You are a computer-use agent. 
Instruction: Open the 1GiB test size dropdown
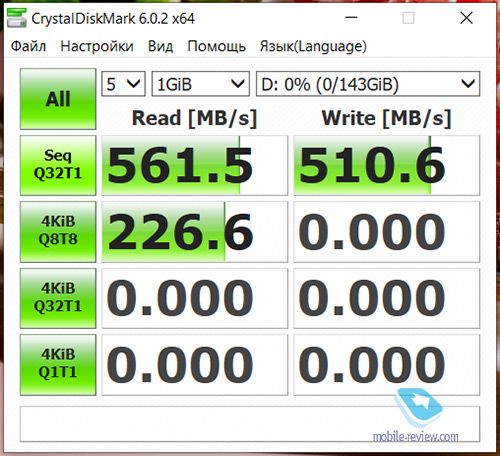[201, 84]
